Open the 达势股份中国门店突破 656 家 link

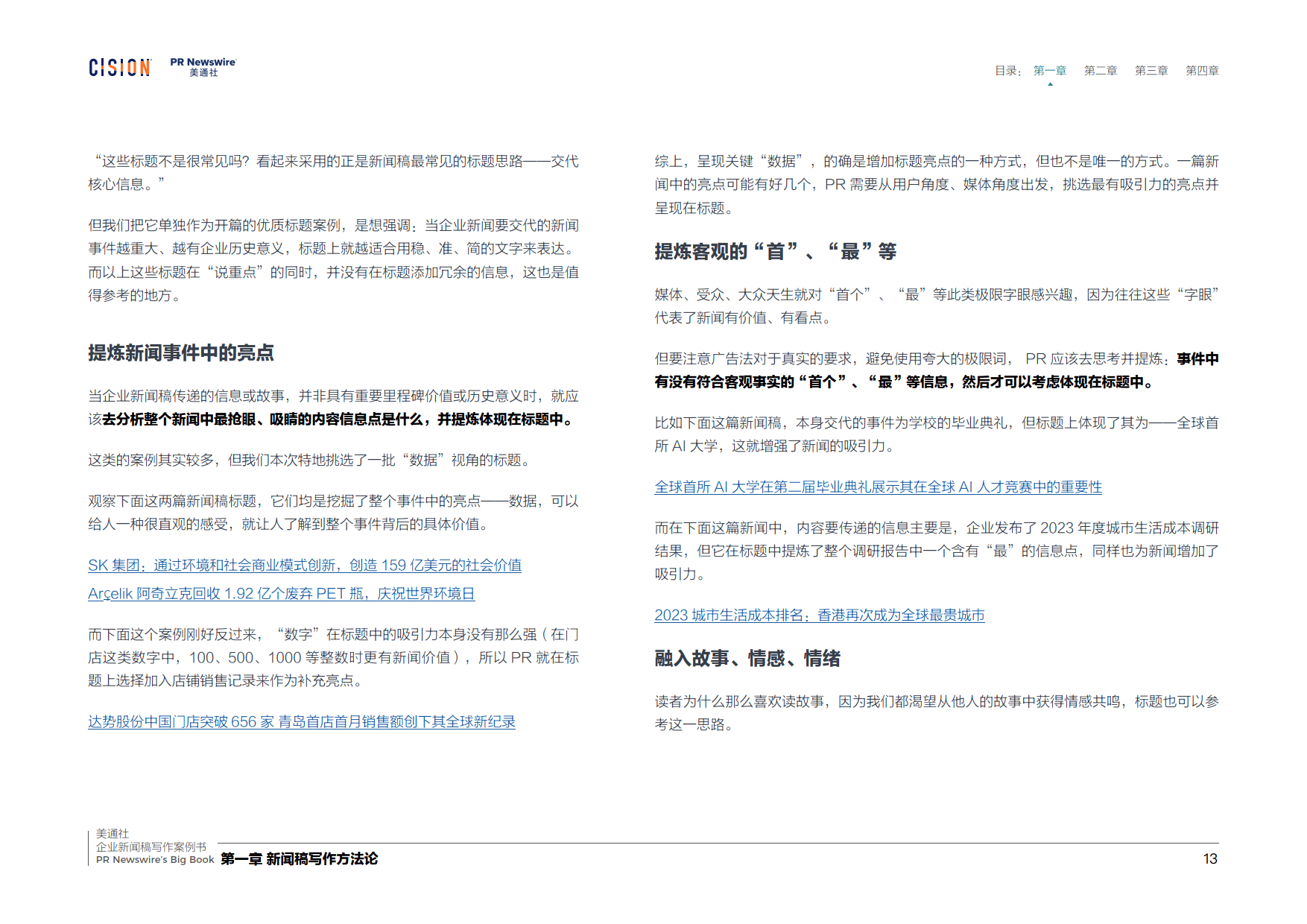[302, 722]
